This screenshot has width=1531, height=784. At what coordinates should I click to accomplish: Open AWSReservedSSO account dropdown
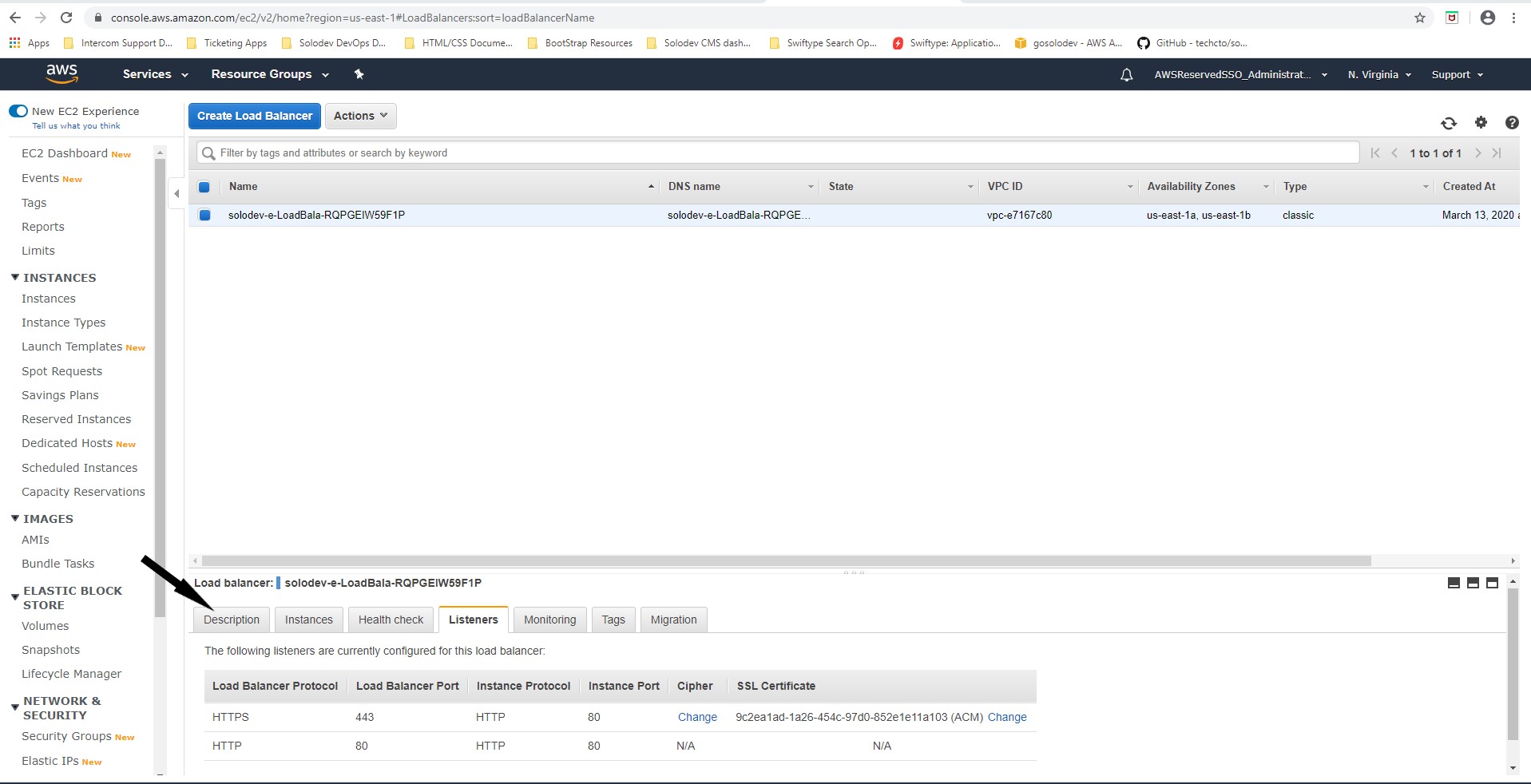tap(1240, 75)
